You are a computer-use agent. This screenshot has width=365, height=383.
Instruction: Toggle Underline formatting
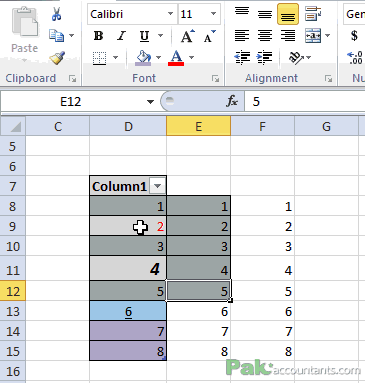click(144, 36)
